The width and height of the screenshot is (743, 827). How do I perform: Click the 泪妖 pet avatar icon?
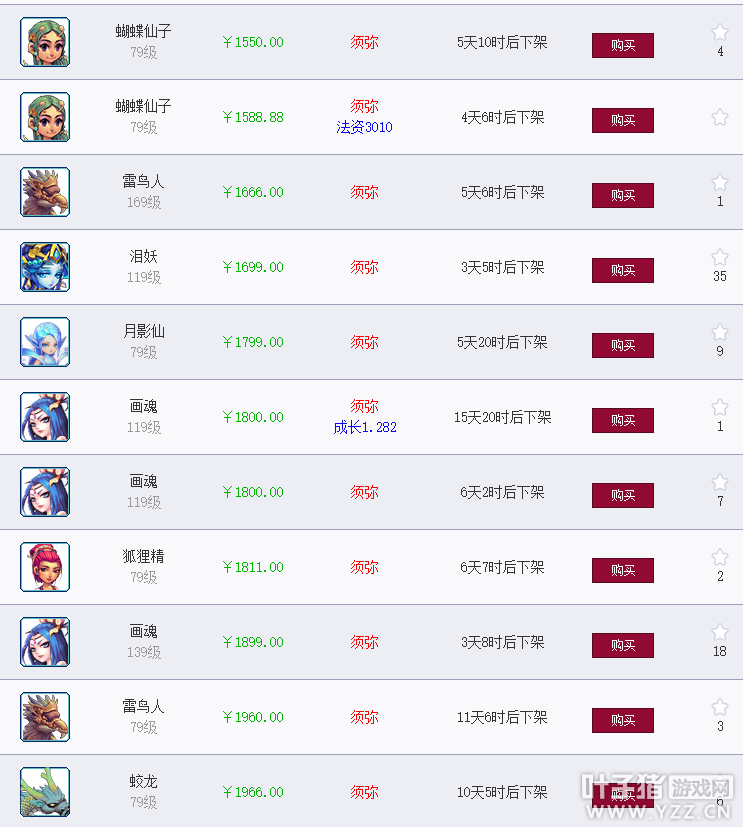[45, 267]
